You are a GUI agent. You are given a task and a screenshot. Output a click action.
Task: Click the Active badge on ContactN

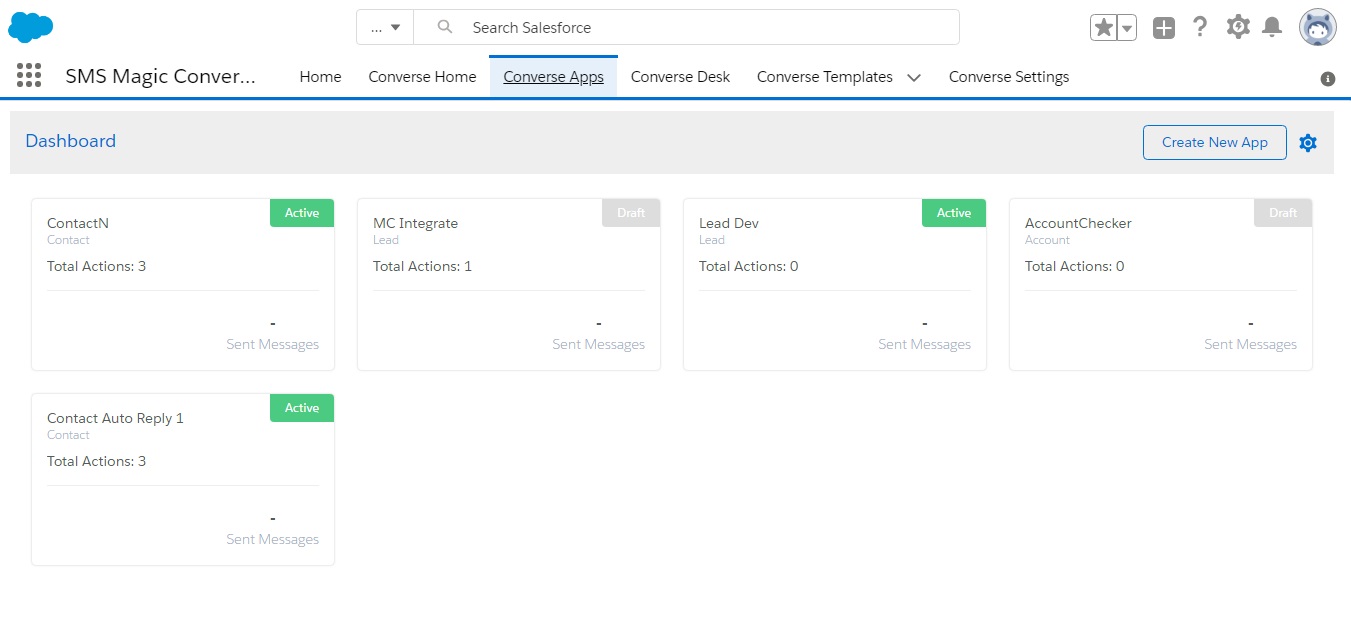tap(302, 213)
